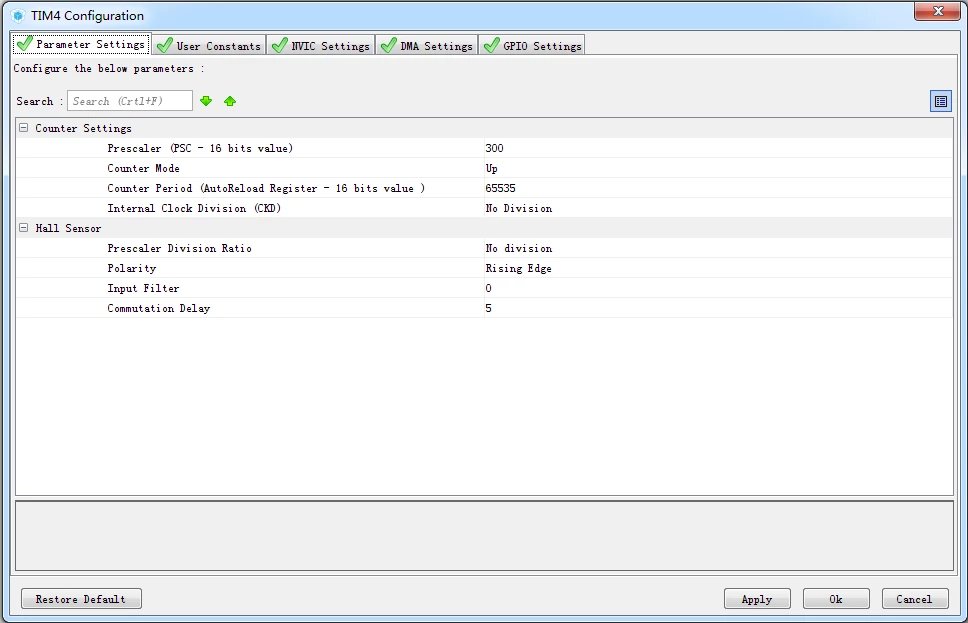Open the Polarity Rising Edge dropdown
The height and width of the screenshot is (623, 968).
[717, 268]
